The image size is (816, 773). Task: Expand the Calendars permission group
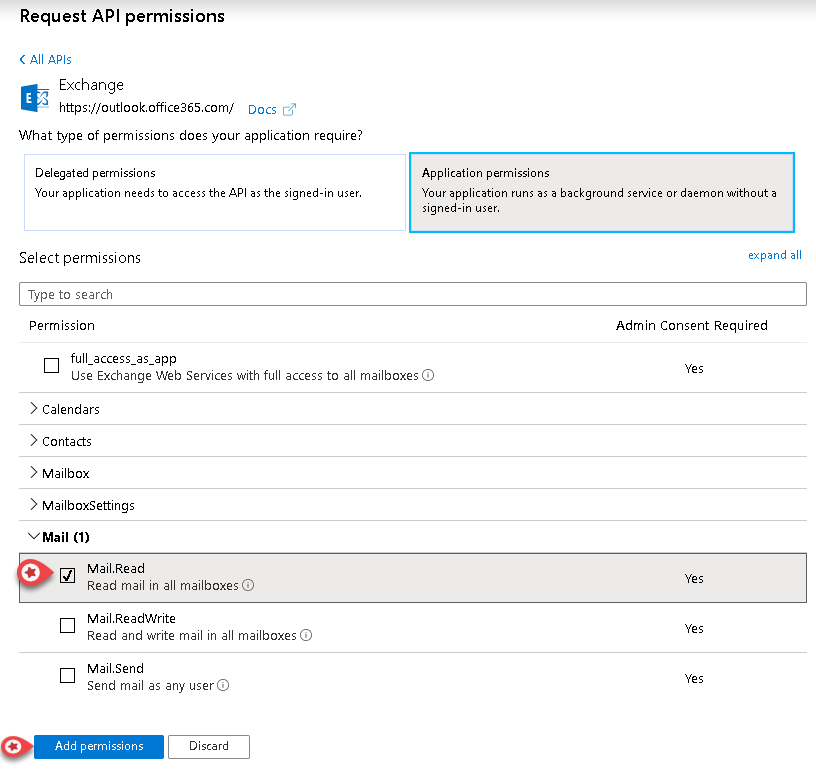(x=34, y=409)
